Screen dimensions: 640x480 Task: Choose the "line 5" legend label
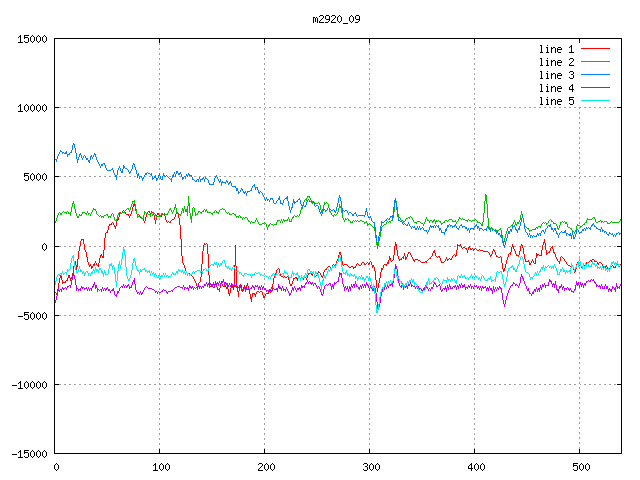point(556,101)
